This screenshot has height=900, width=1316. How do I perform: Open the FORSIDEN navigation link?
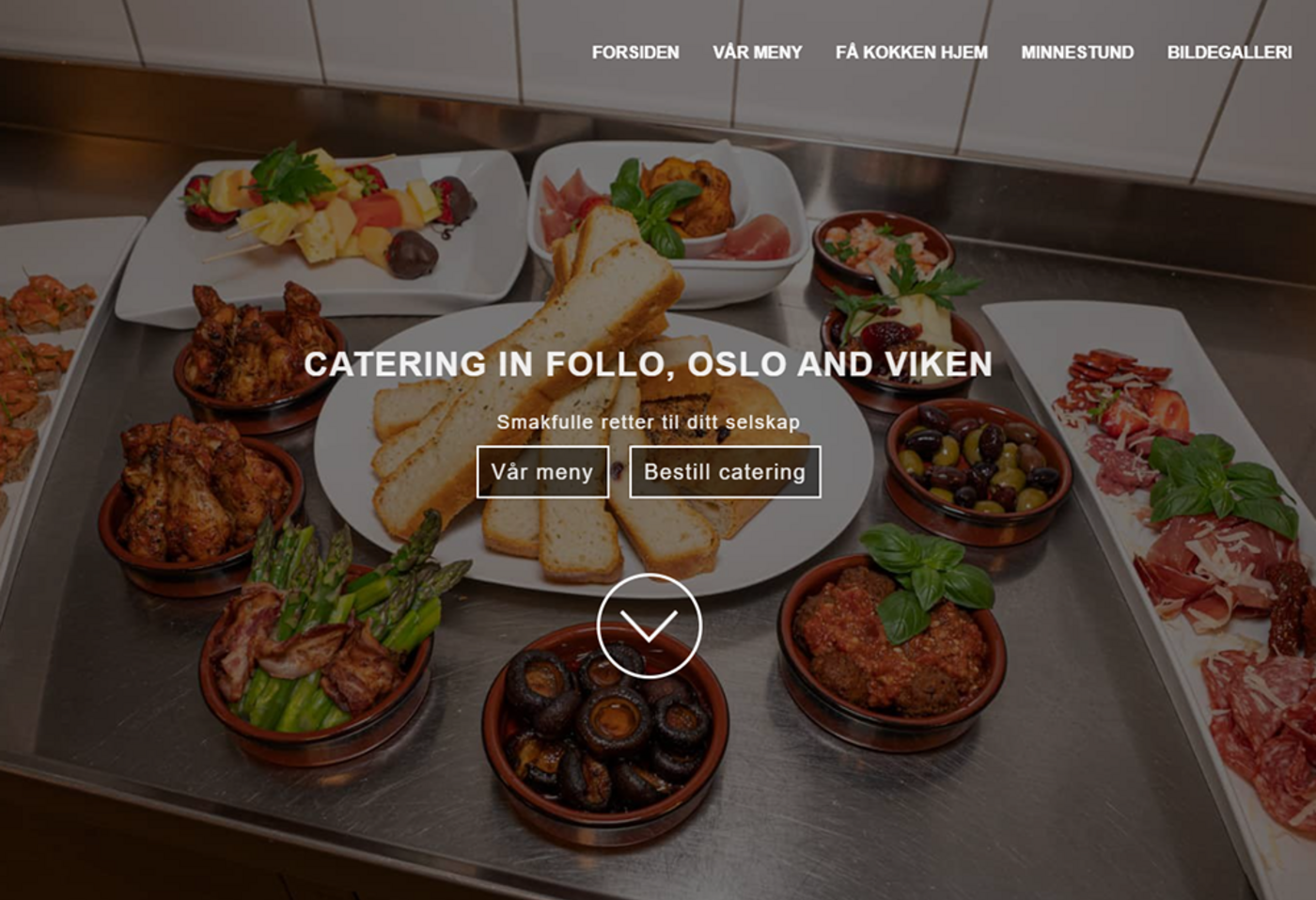coord(635,53)
